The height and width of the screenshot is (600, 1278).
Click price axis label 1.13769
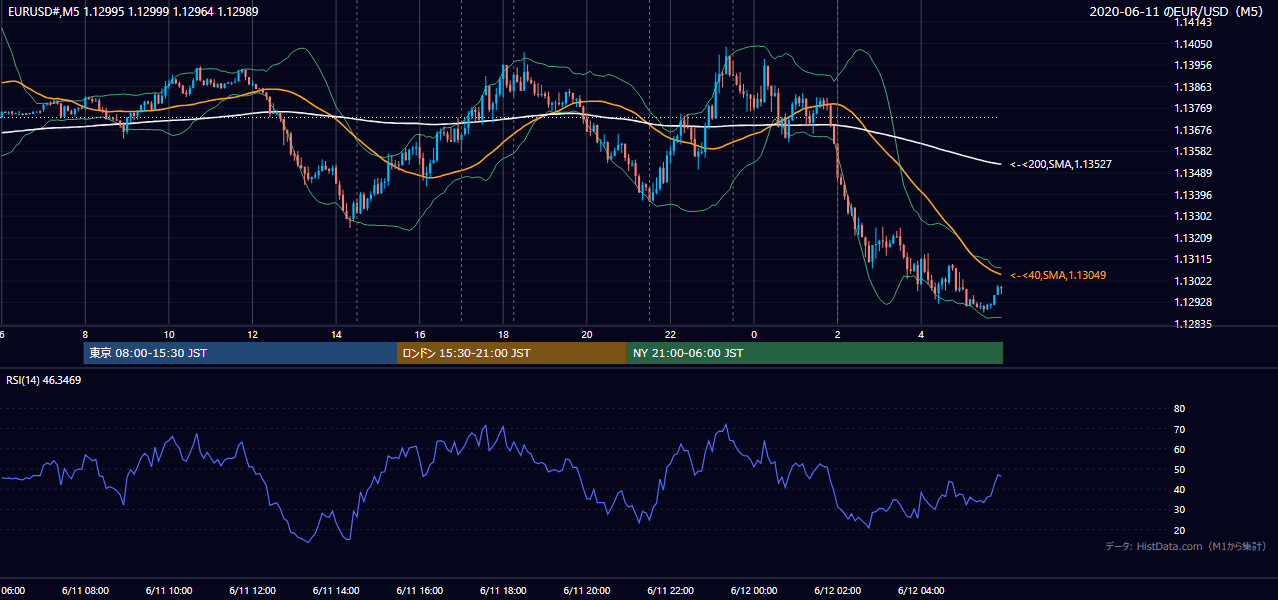[x=1192, y=109]
